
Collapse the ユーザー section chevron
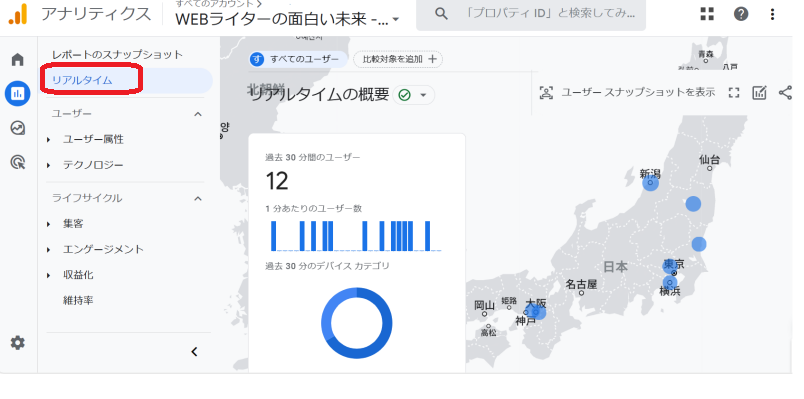(198, 114)
